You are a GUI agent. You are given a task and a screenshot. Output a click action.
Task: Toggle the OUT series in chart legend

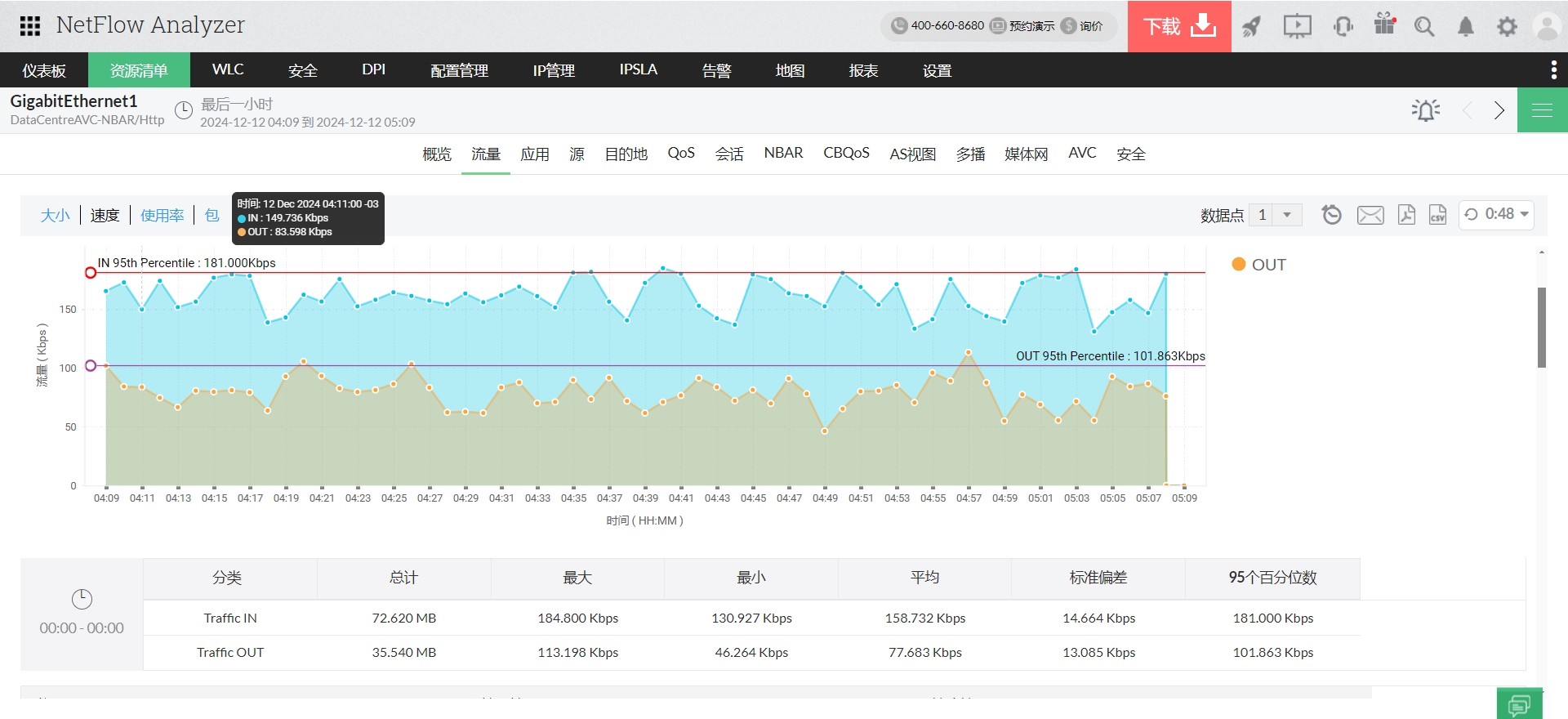pyautogui.click(x=1258, y=265)
